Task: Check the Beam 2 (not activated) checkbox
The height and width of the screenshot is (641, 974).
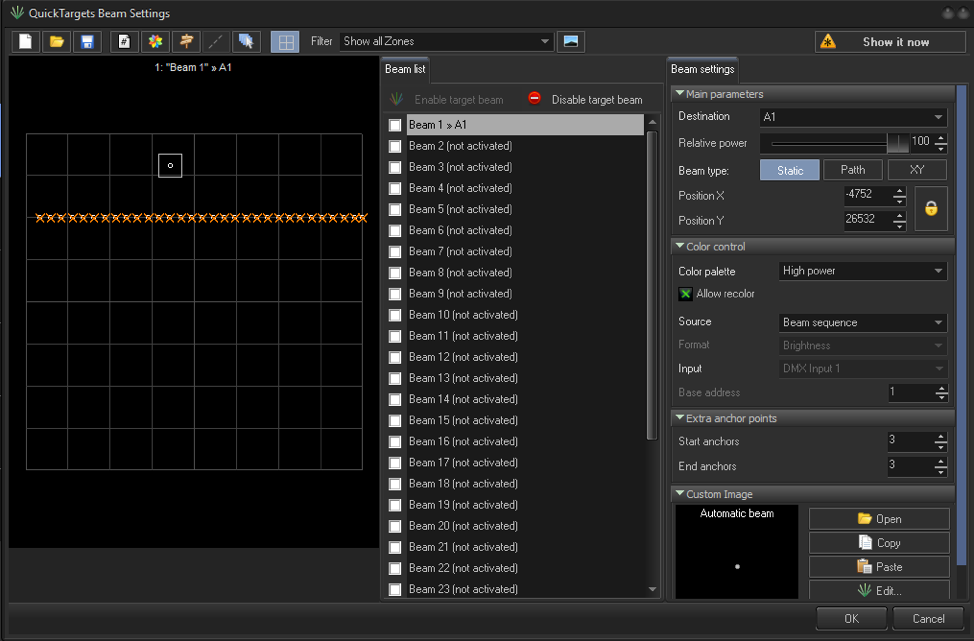Action: pyautogui.click(x=396, y=146)
